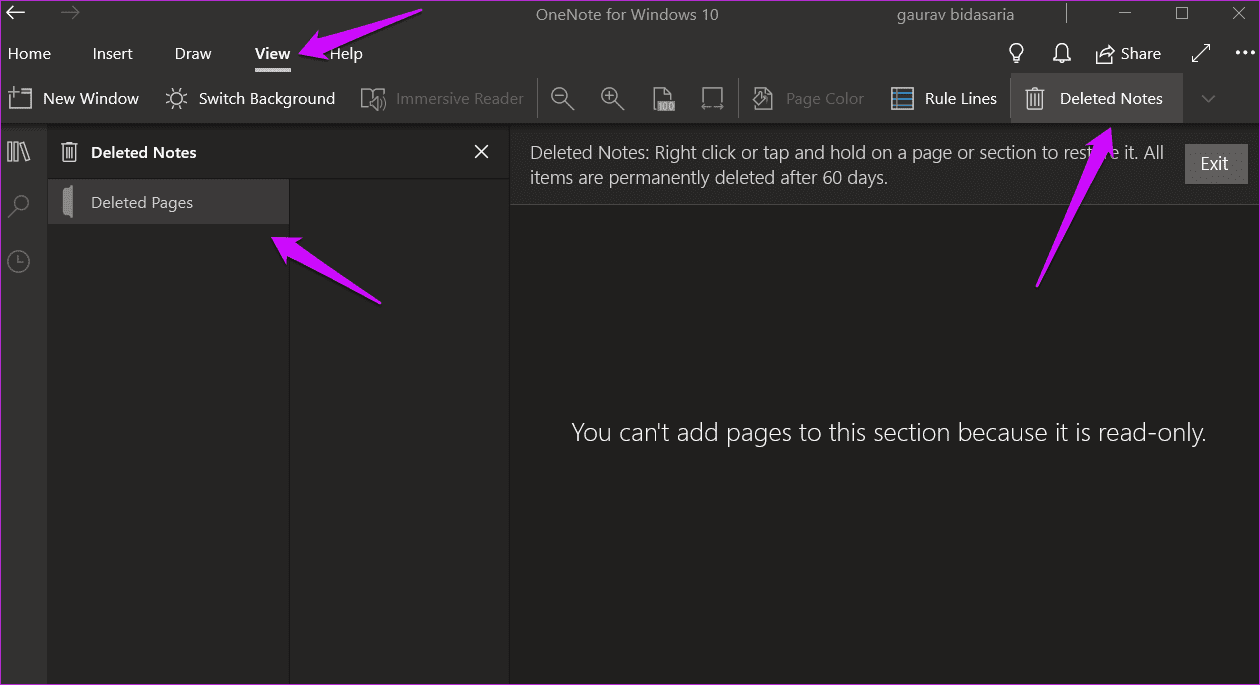
Task: Expand the ribbon overflow chevron
Action: (1208, 98)
